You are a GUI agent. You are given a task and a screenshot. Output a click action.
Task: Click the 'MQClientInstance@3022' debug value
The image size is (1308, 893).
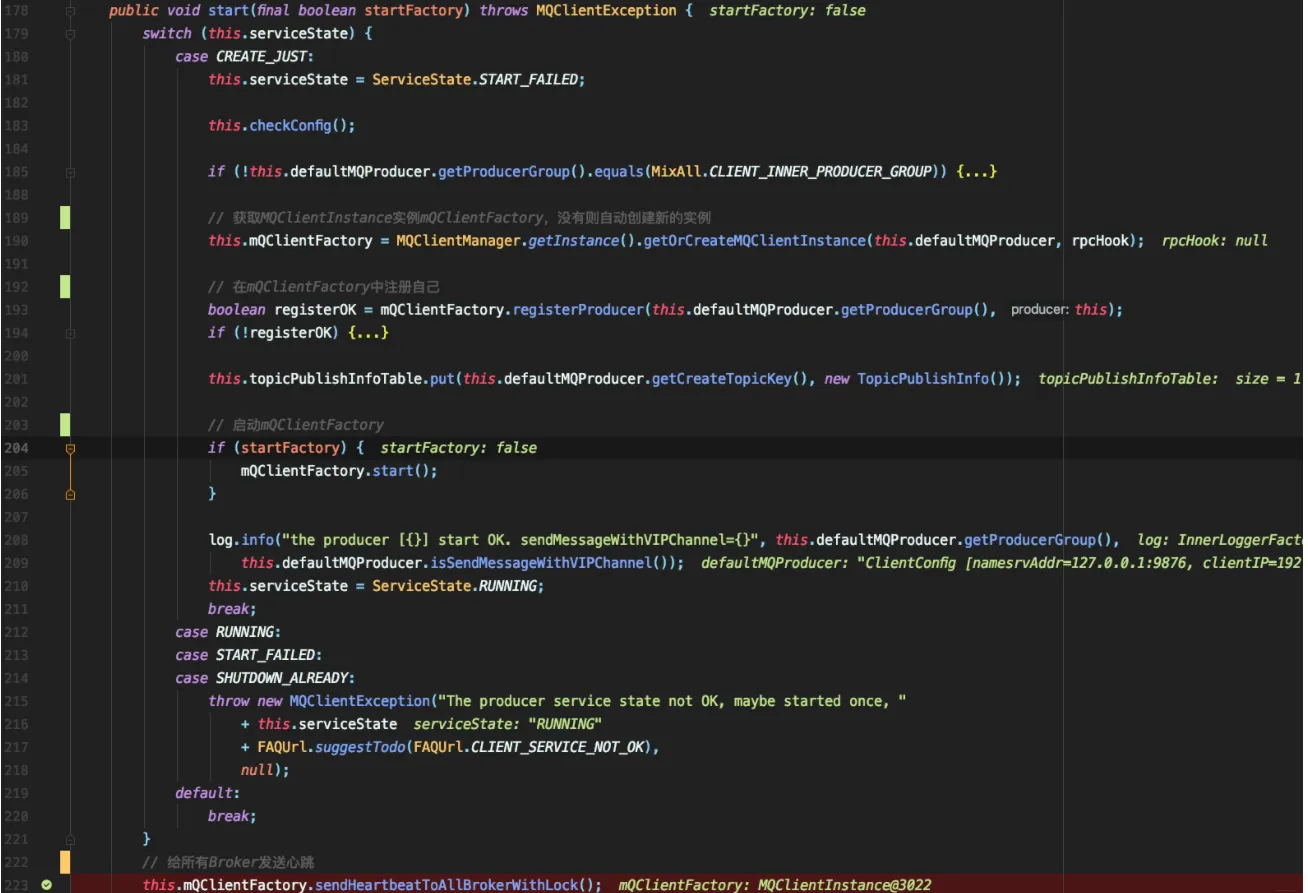click(x=845, y=885)
